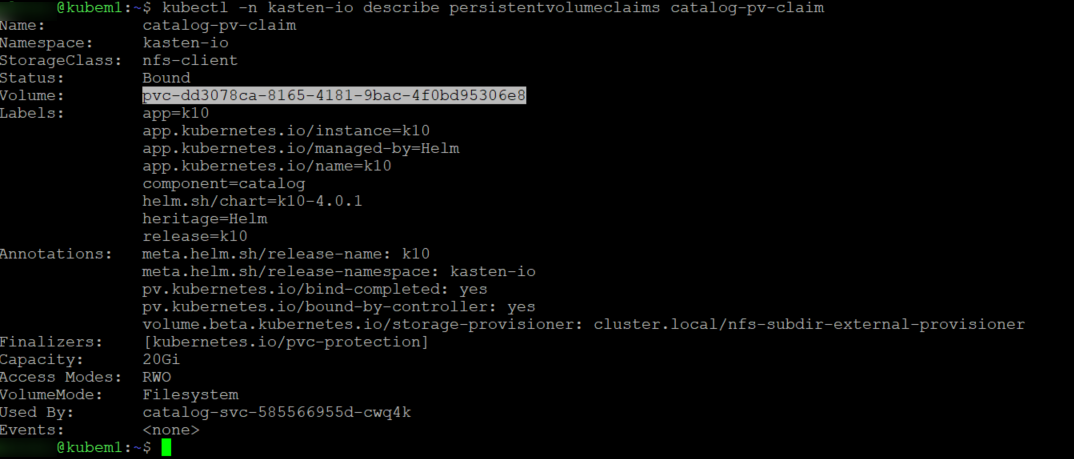1074x459 pixels.
Task: Click the RWO access mode value
Action: point(156,377)
